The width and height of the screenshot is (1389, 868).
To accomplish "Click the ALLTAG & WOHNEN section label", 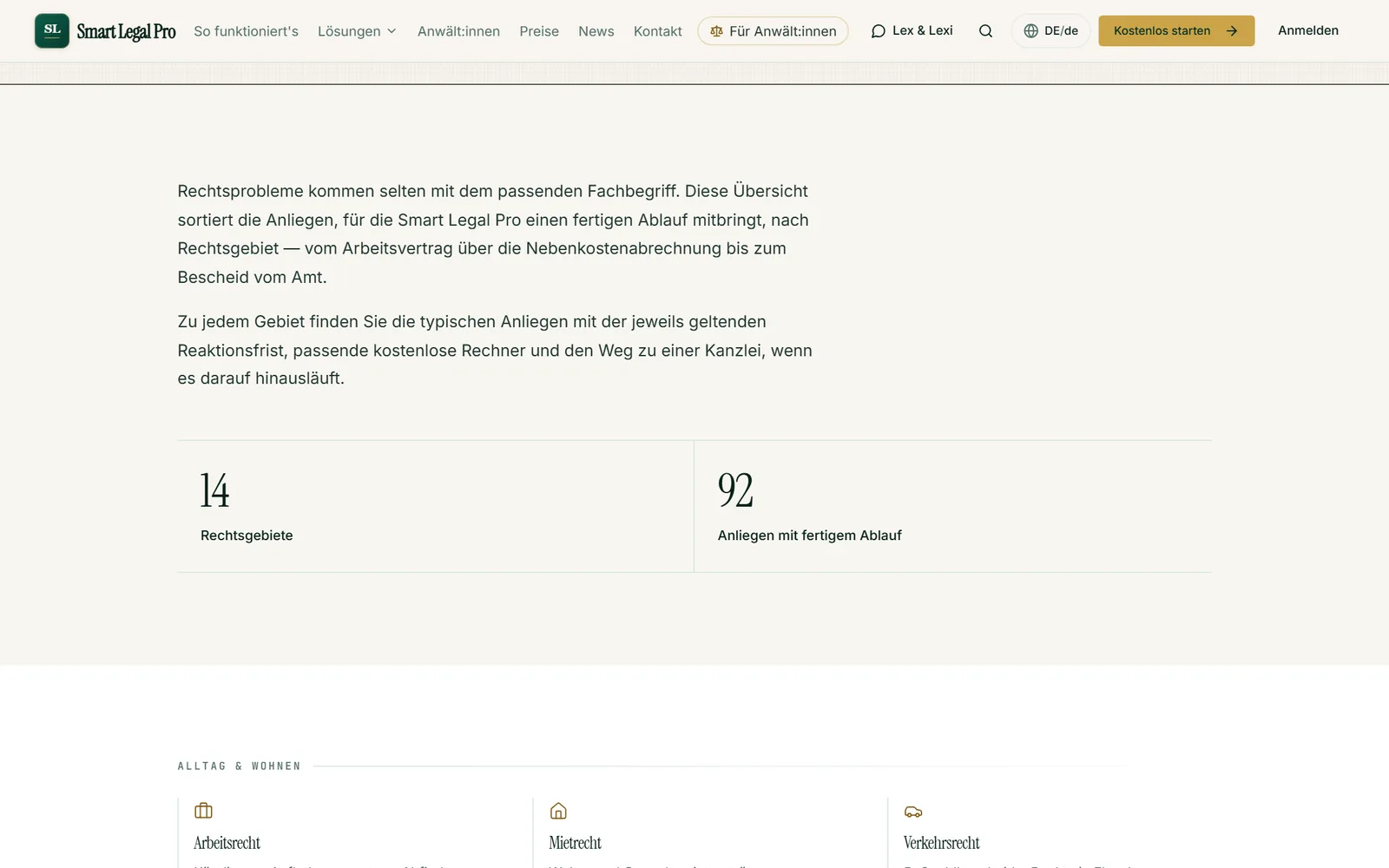I will coord(239,766).
